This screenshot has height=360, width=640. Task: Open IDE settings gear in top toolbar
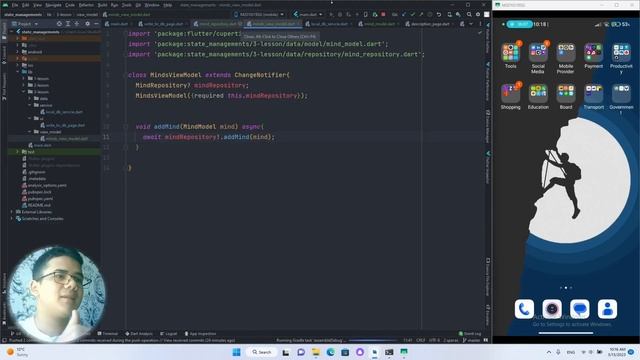[478, 14]
